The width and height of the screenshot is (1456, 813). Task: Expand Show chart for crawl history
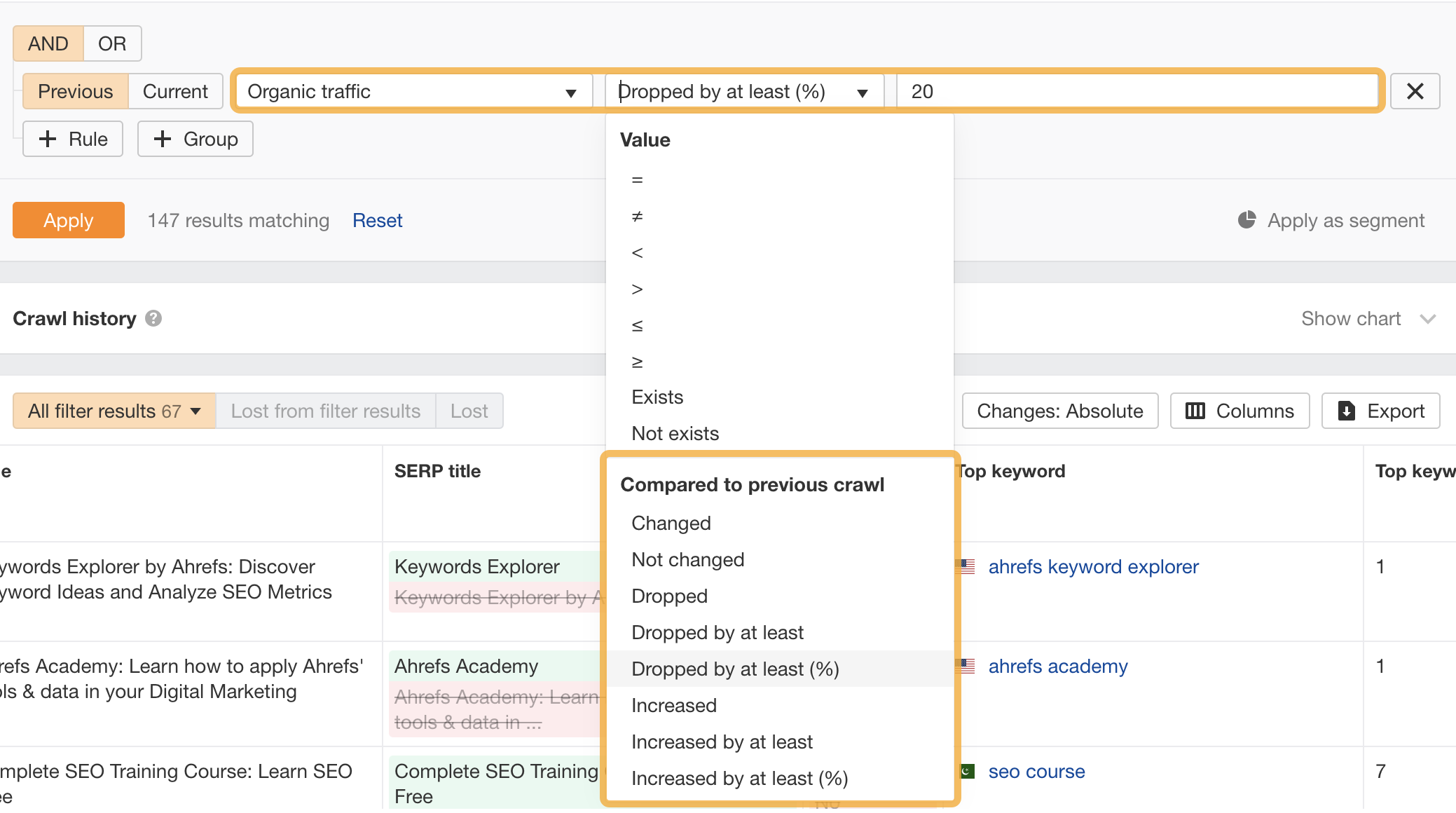point(1370,319)
